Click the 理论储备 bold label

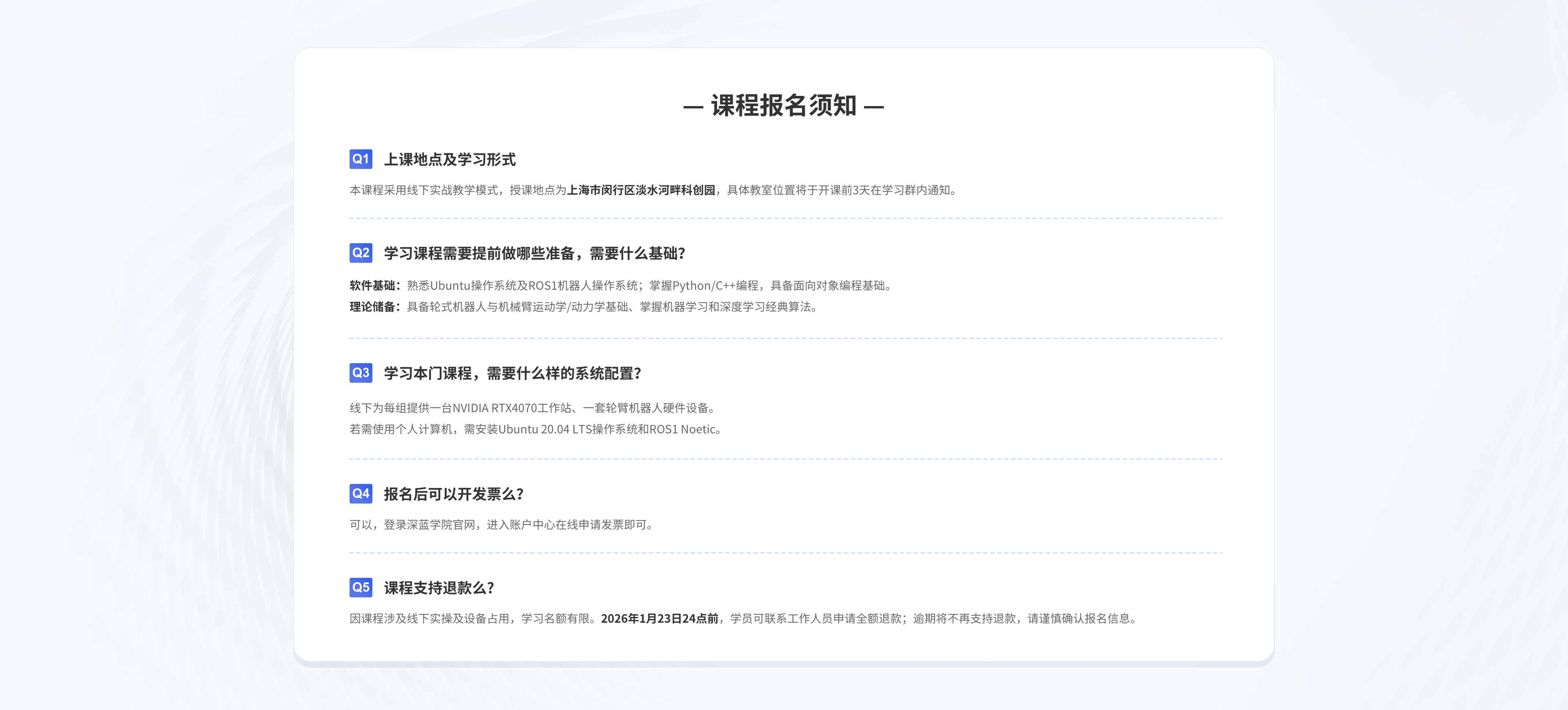click(372, 307)
